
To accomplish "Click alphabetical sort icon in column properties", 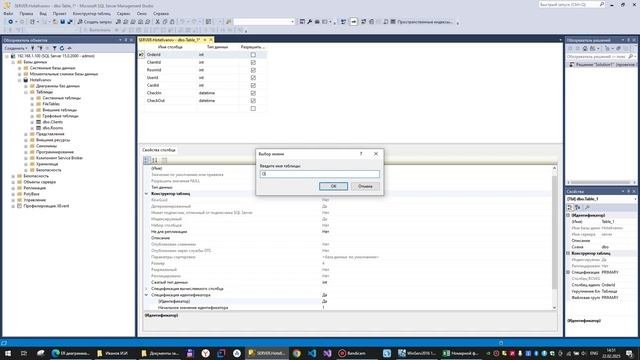I will [x=155, y=160].
